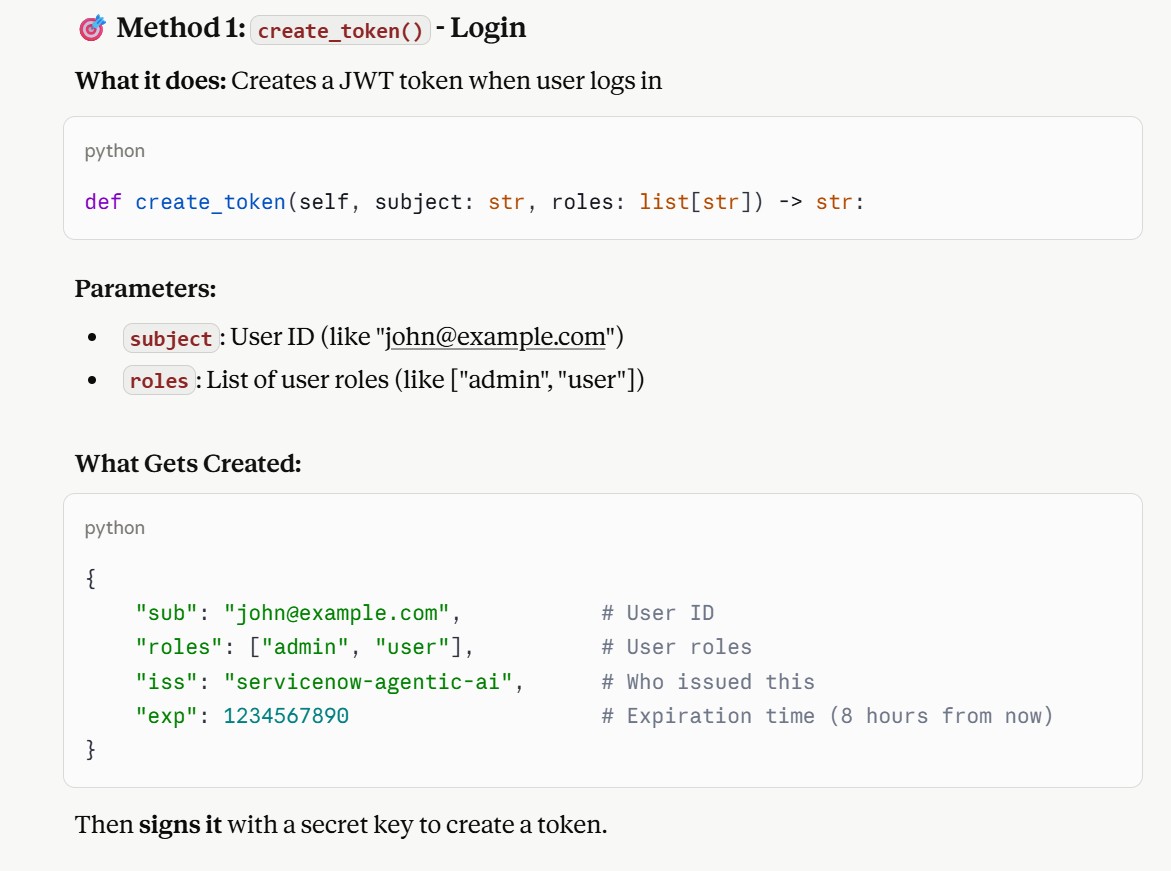Click the def create_token function signature line
This screenshot has height=871, width=1171.
(x=474, y=202)
